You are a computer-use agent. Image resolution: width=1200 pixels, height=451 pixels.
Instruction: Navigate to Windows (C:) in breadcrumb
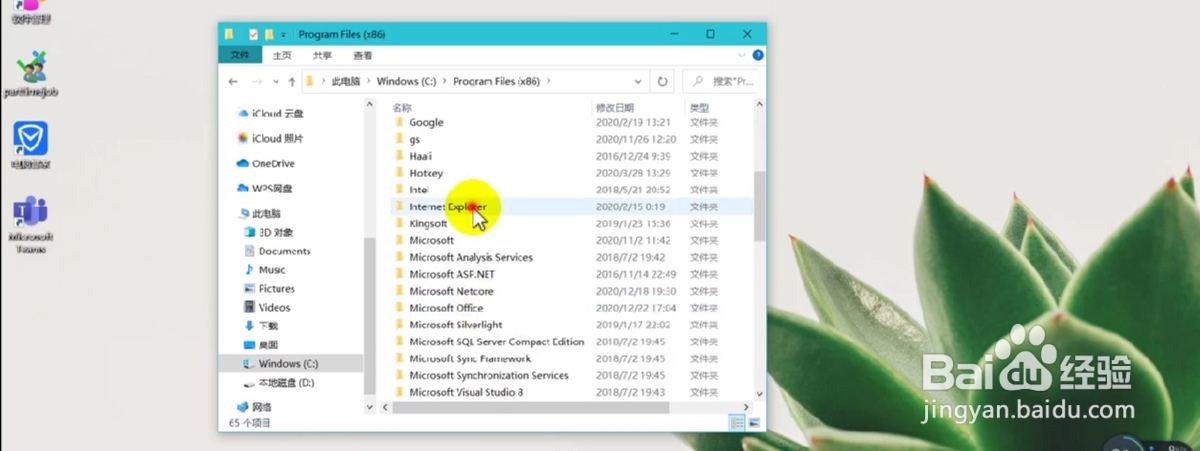click(406, 81)
